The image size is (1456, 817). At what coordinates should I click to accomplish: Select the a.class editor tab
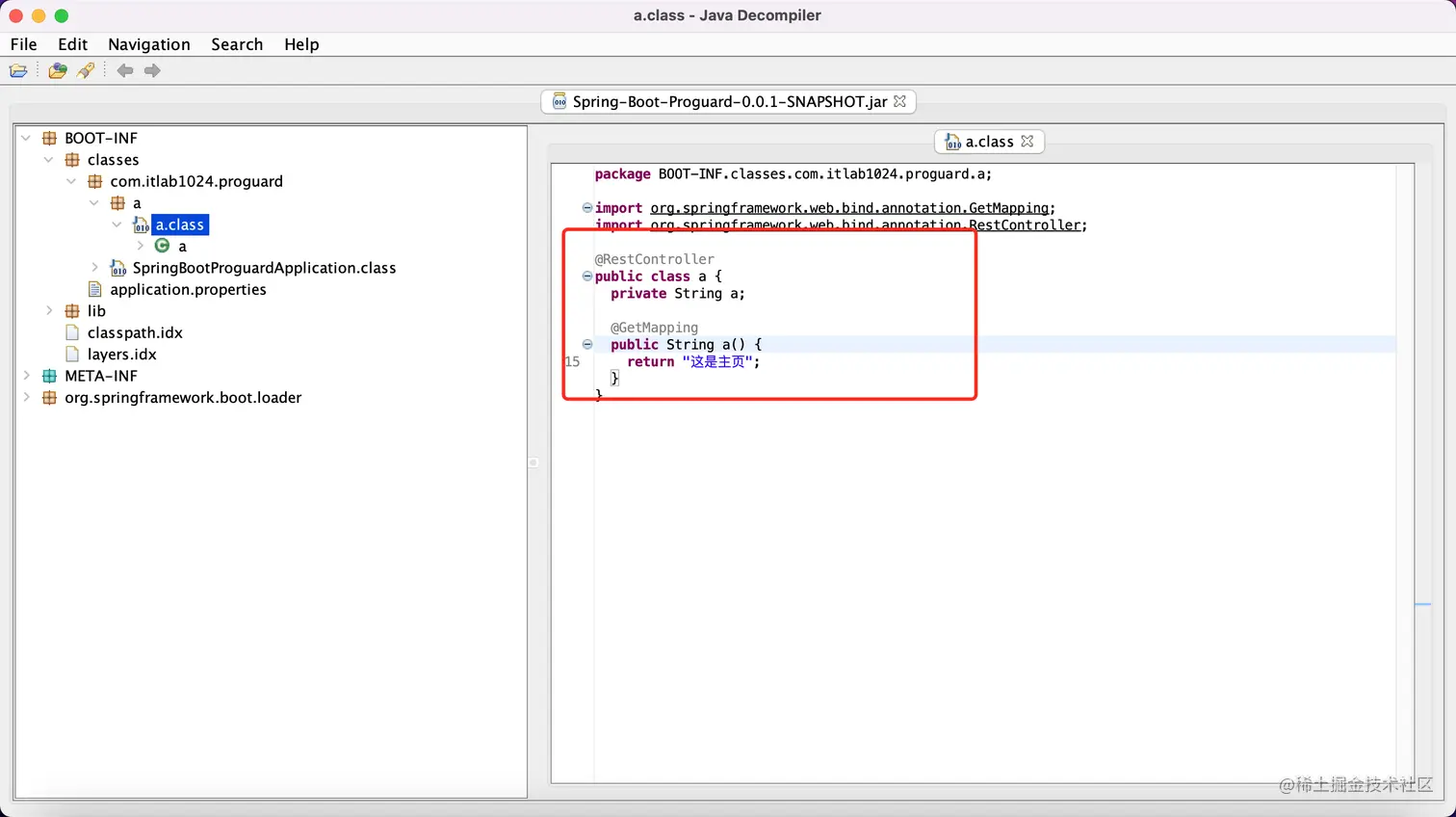989,142
